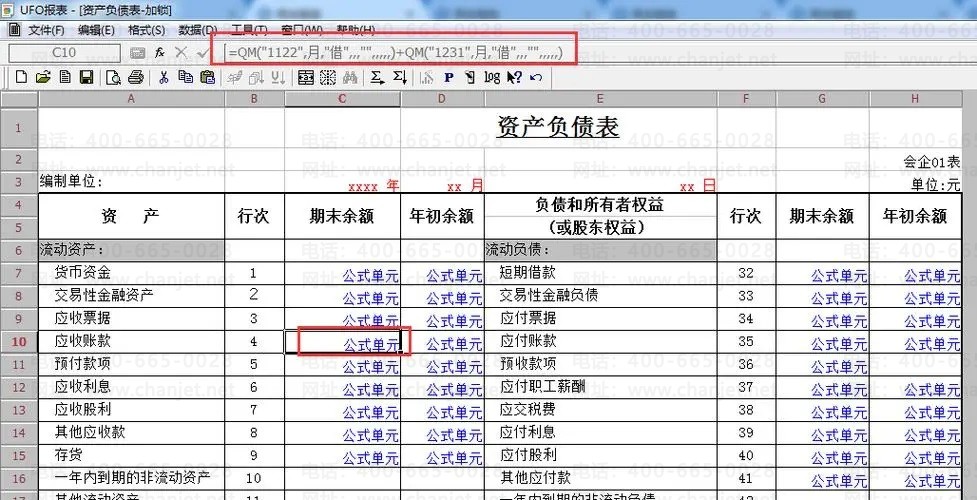Click the Paste (clipboard) icon
Viewport: 977px width, 500px height.
207,77
